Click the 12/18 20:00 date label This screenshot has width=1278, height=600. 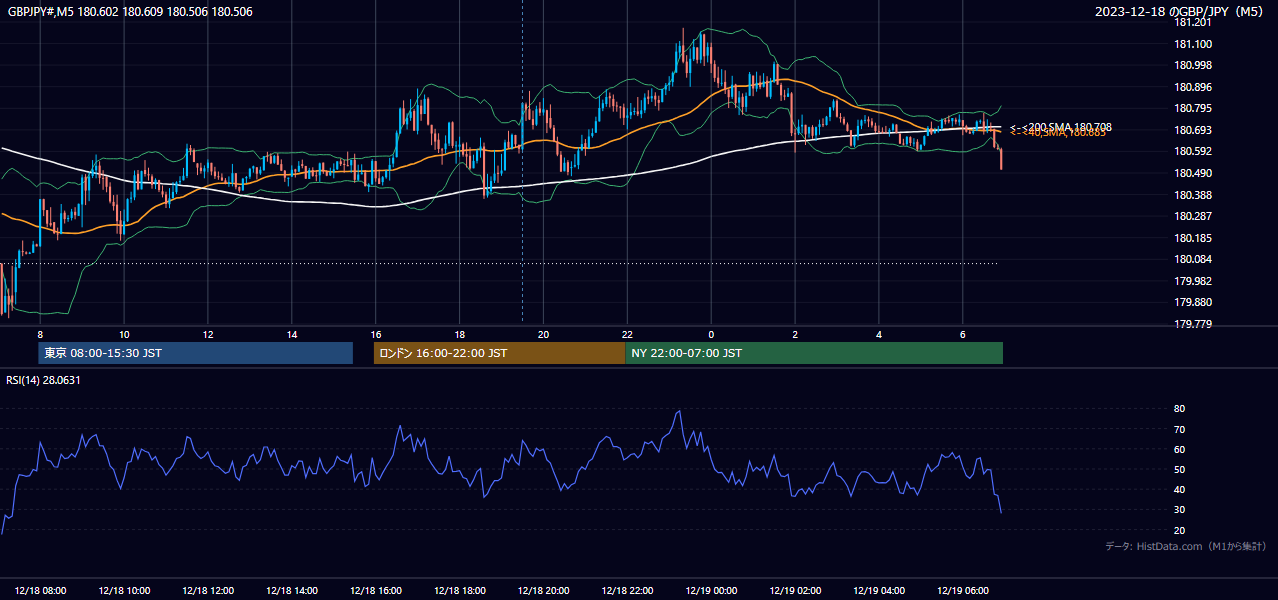click(544, 591)
